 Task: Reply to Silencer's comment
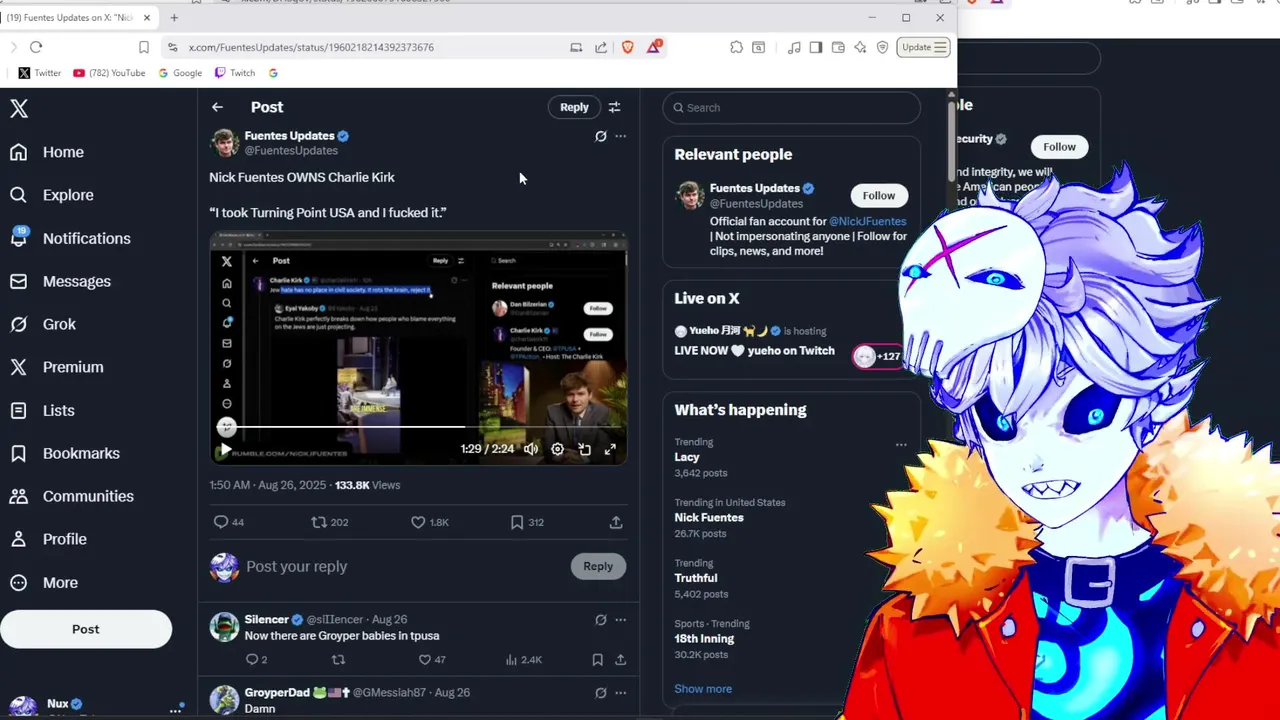252,660
